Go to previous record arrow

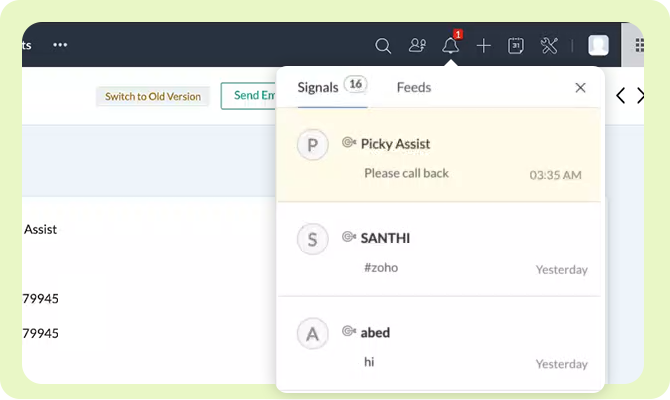621,96
